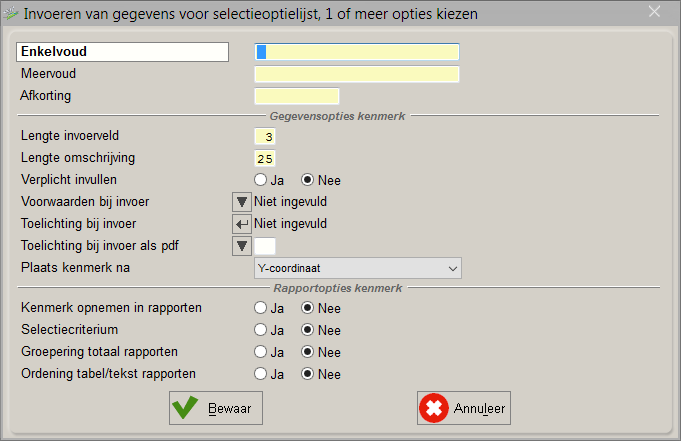Click the green checkmark Bewaar icon
Screen dimensions: 681x441
185,408
